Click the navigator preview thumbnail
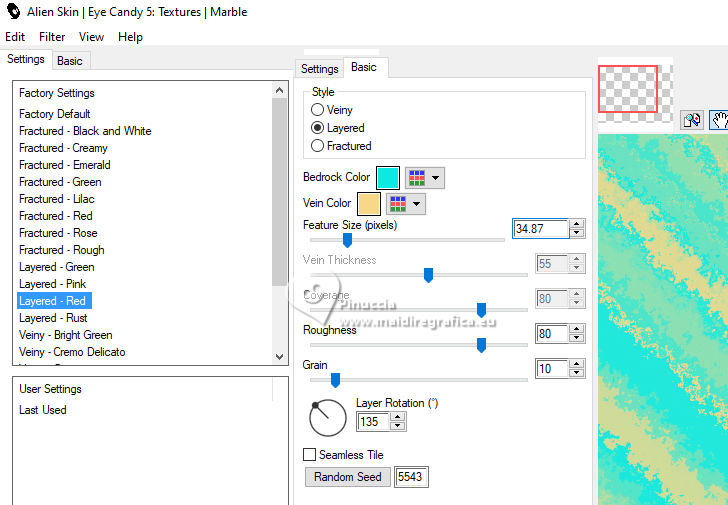 pos(635,90)
